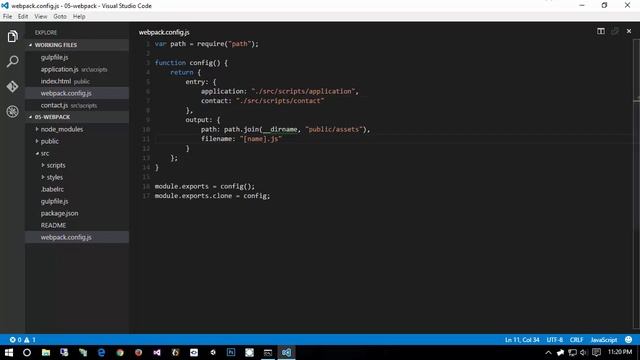Screen dimensions: 640x360
Task: Open the README file
Action: pyautogui.click(x=77, y=225)
